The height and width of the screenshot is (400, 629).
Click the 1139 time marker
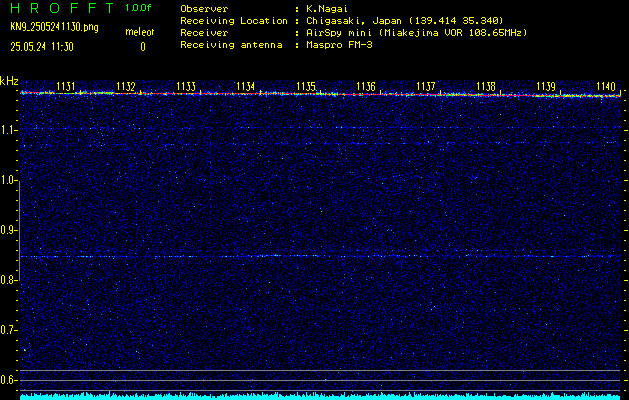pos(546,86)
